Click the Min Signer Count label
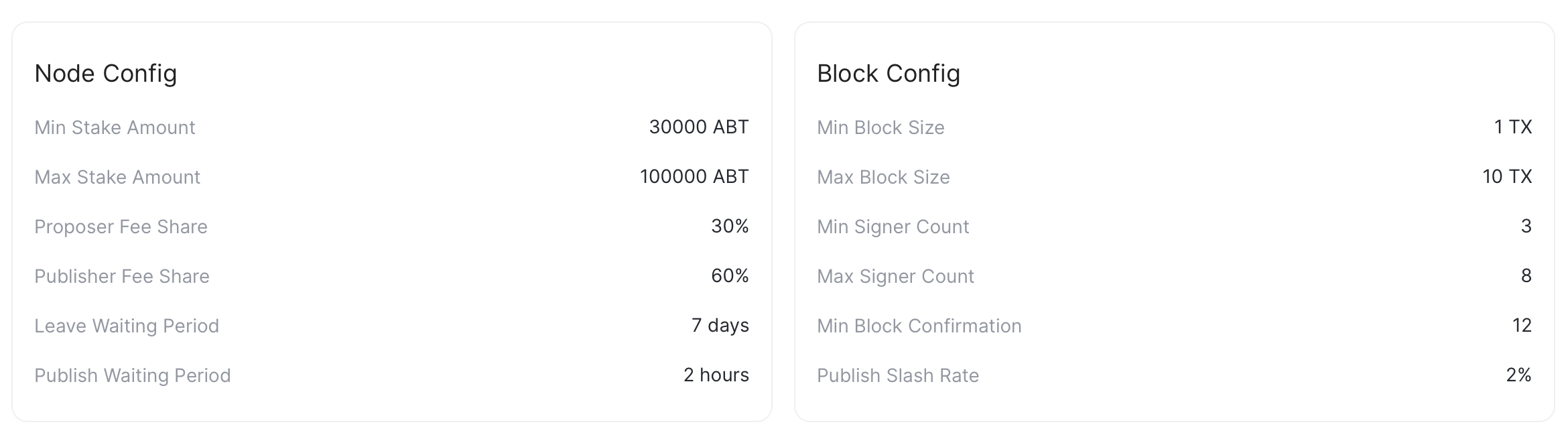Viewport: 1568px width, 445px height. point(893,227)
